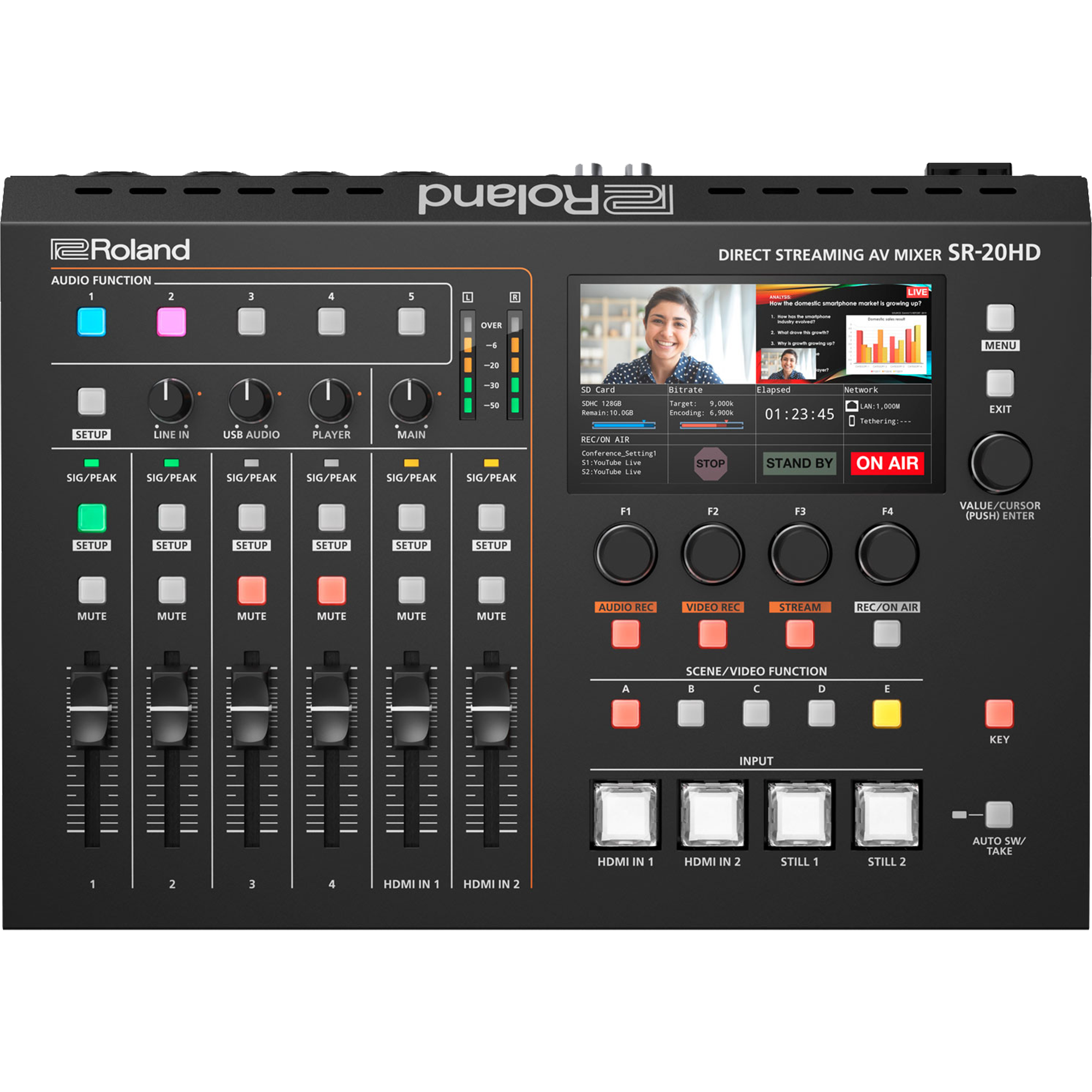Select the Scene B button
Viewport: 1092px width, 1092px height.
tap(691, 713)
